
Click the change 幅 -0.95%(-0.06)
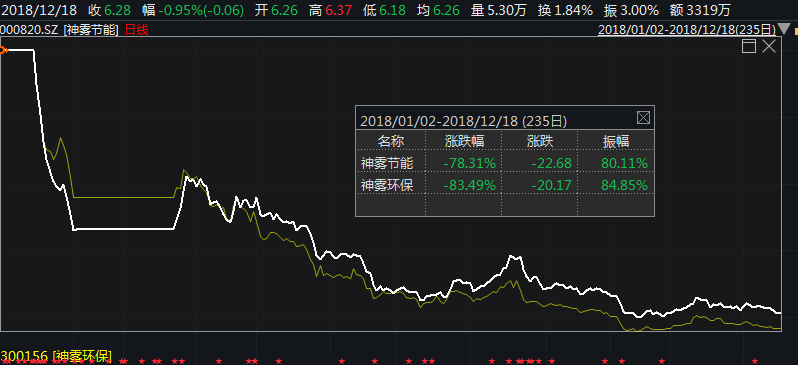pyautogui.click(x=193, y=10)
